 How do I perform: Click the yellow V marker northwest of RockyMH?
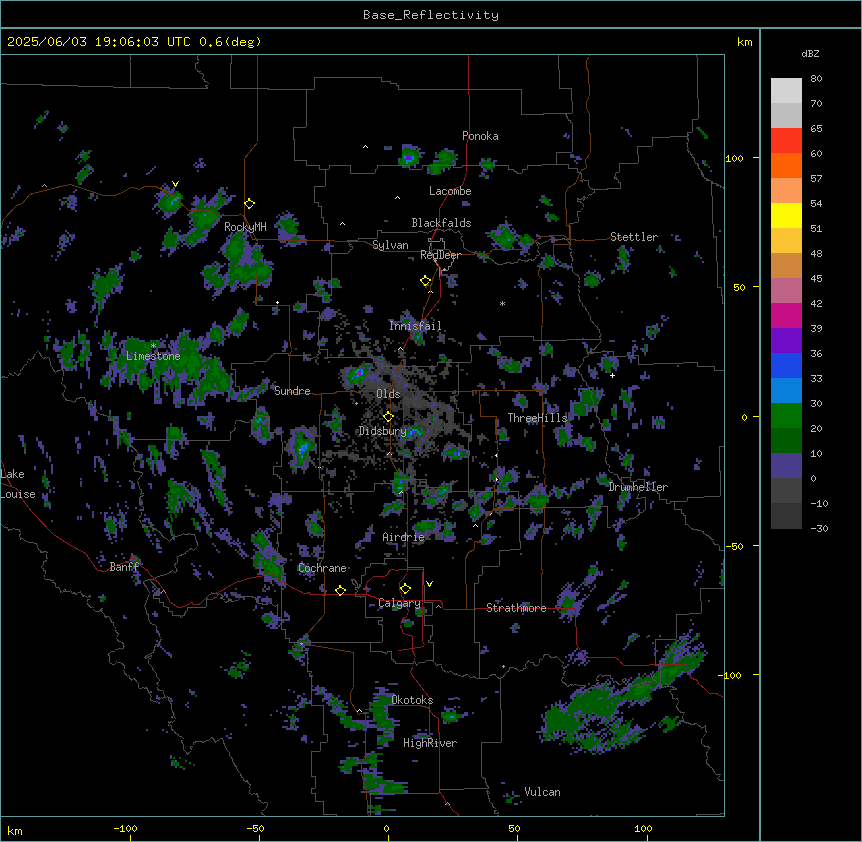pos(175,184)
